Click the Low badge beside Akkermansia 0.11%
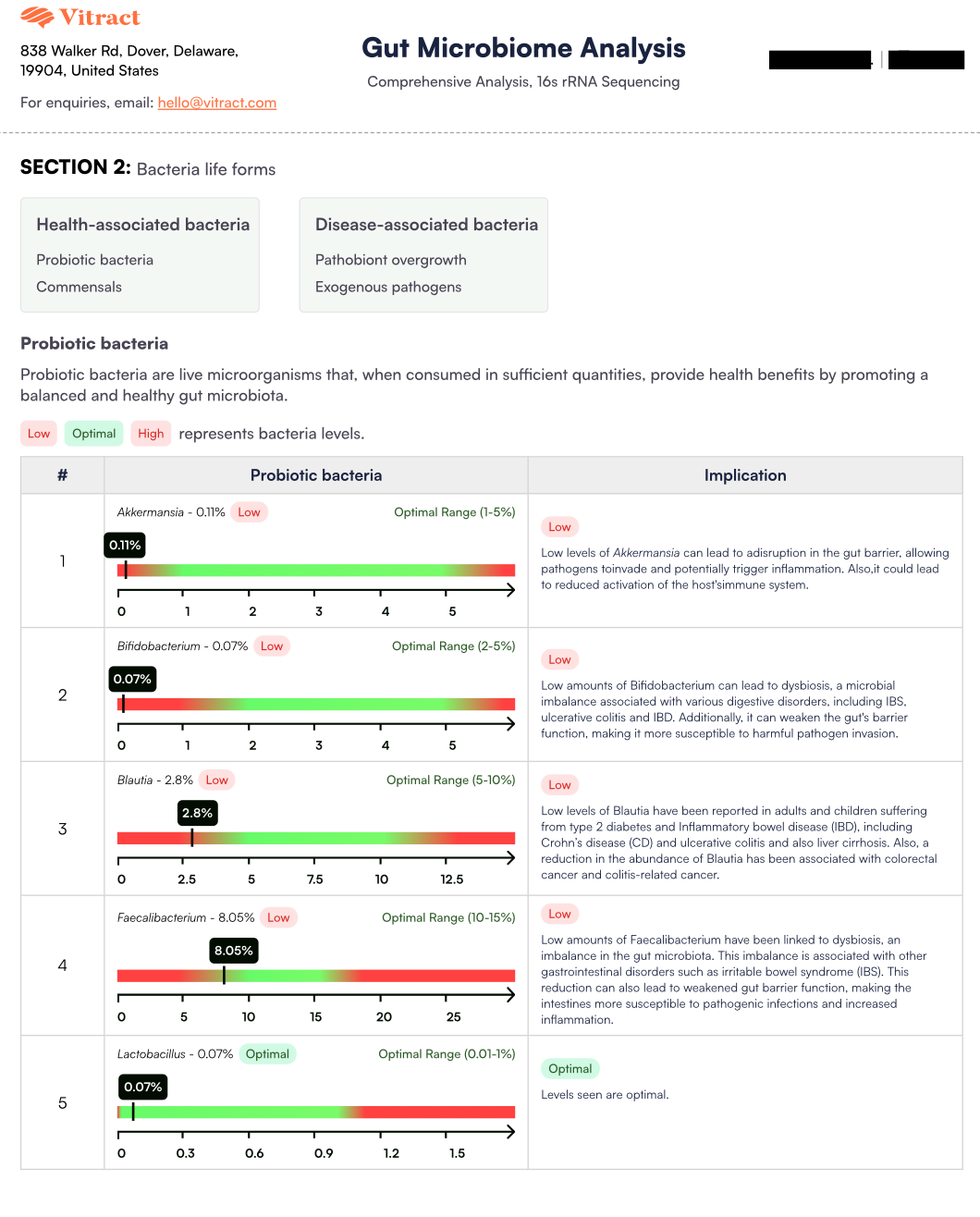The height and width of the screenshot is (1217, 980). pos(249,512)
